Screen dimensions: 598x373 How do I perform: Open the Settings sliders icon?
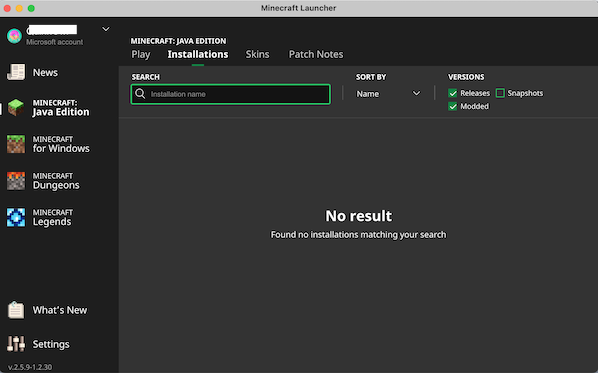pyautogui.click(x=16, y=344)
